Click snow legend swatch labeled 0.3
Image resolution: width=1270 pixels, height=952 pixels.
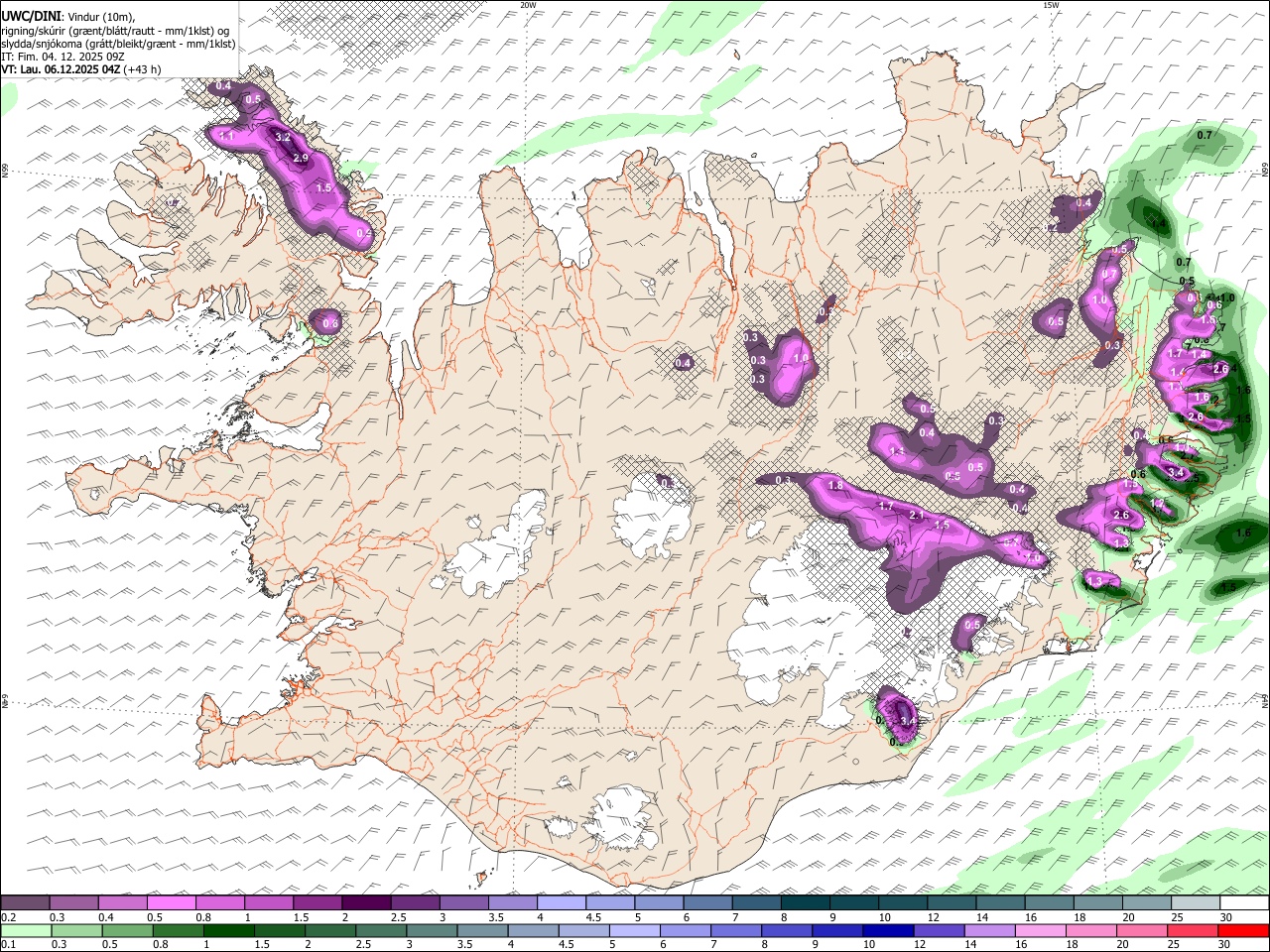[73, 903]
